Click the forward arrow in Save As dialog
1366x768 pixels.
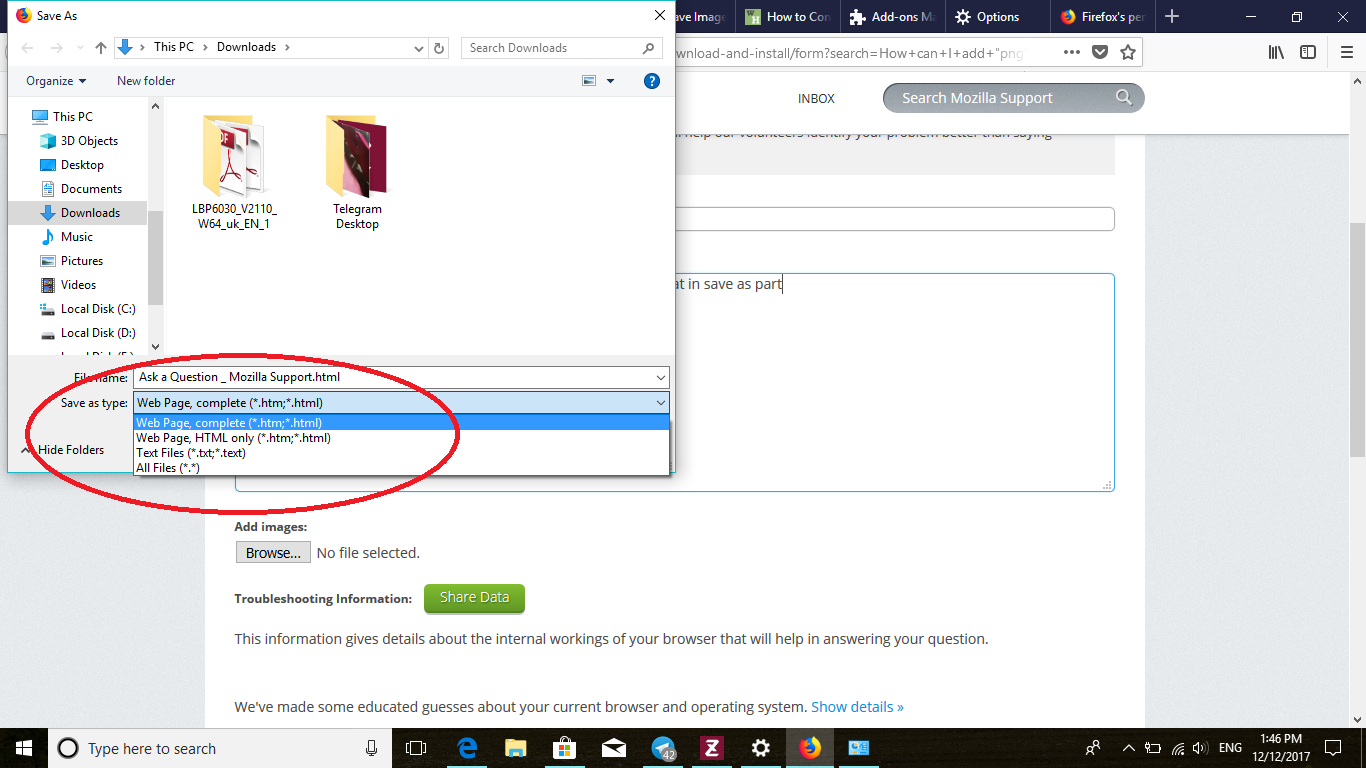tap(57, 47)
